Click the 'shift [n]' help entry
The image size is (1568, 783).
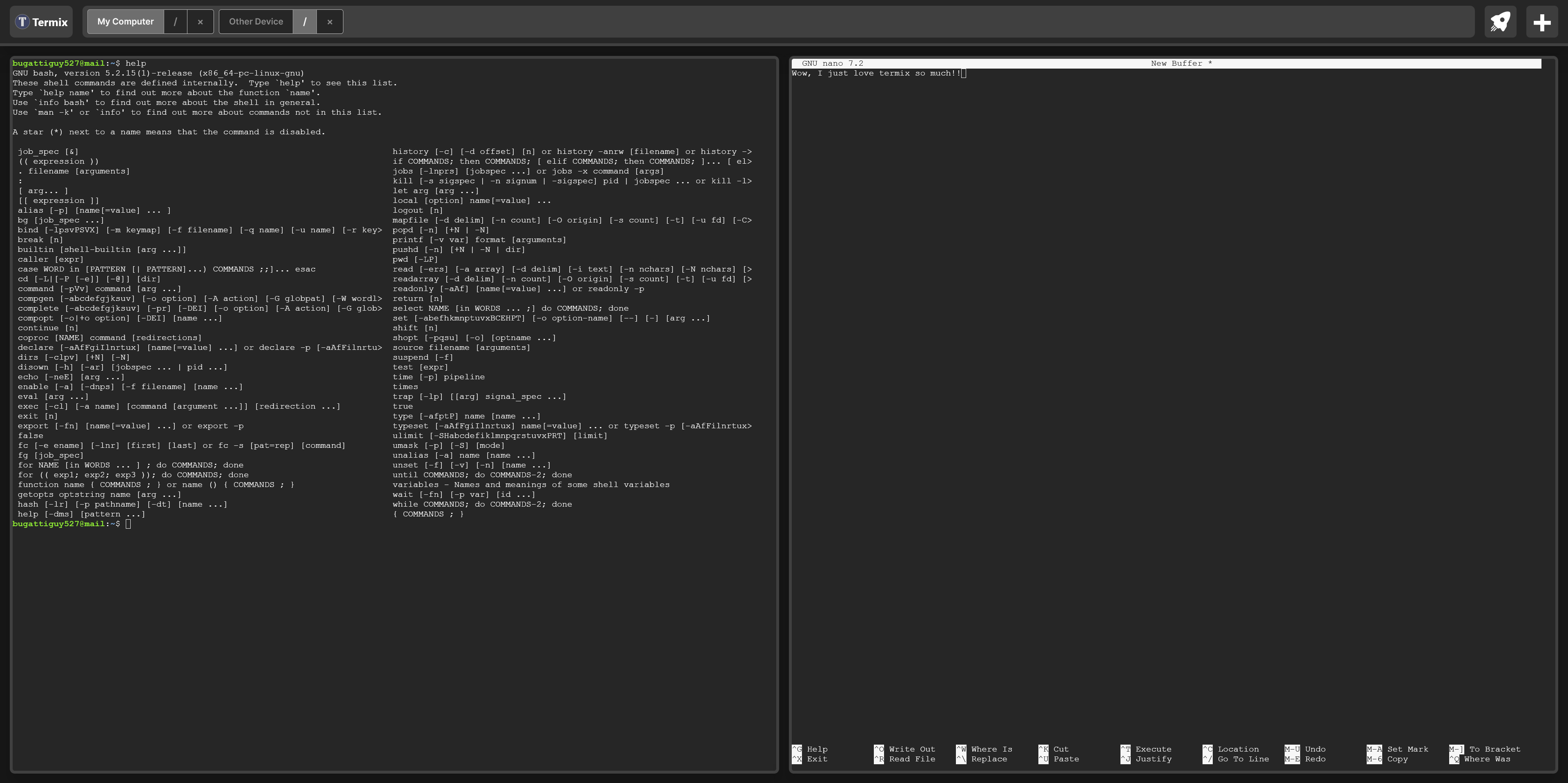click(x=415, y=328)
